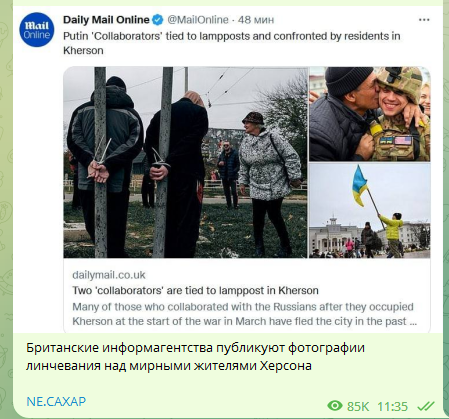The height and width of the screenshot is (419, 449).
Task: Open the Ukrainian flag square photo
Action: 370,211
